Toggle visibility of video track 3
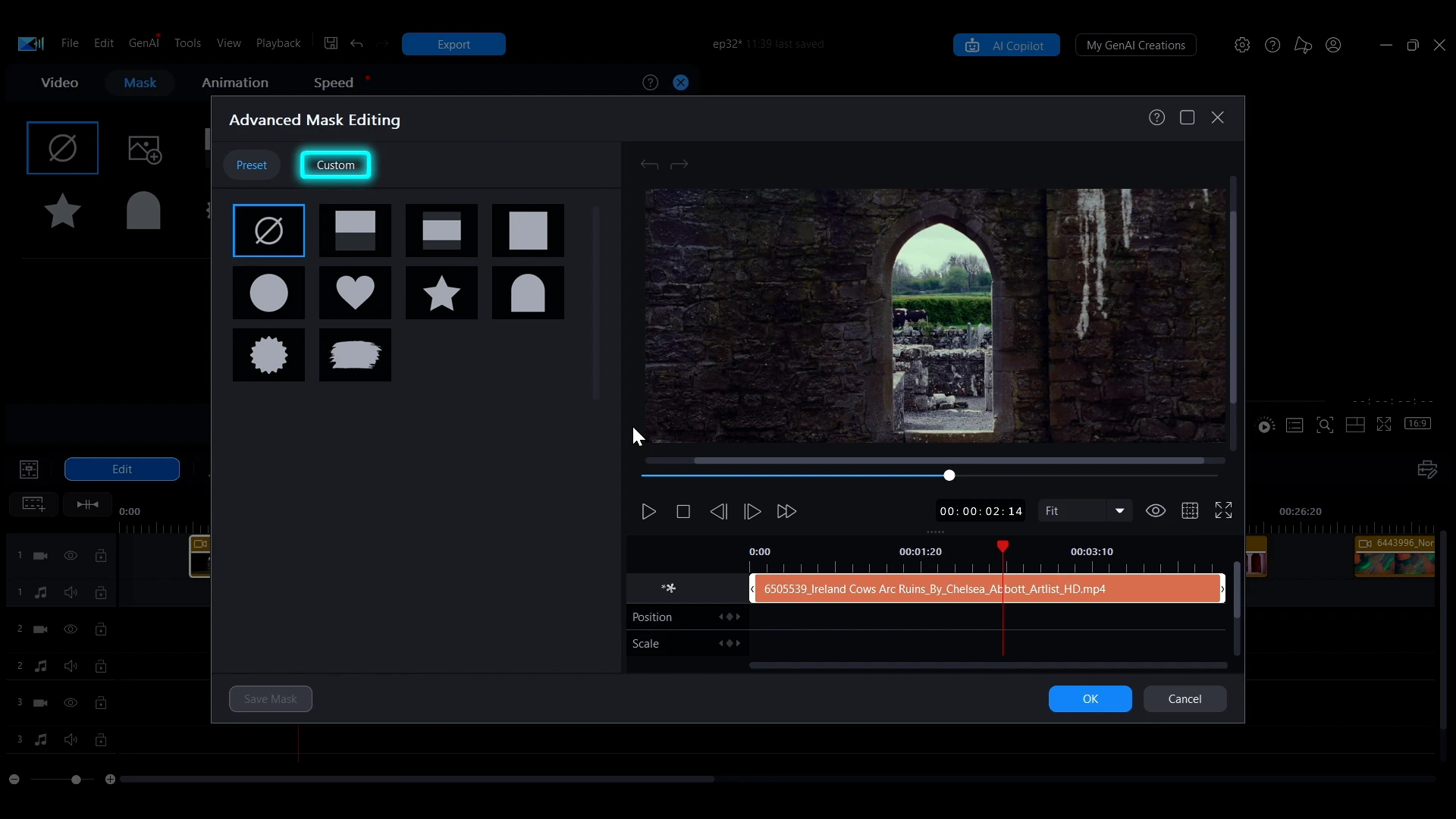The image size is (1456, 819). point(71,703)
